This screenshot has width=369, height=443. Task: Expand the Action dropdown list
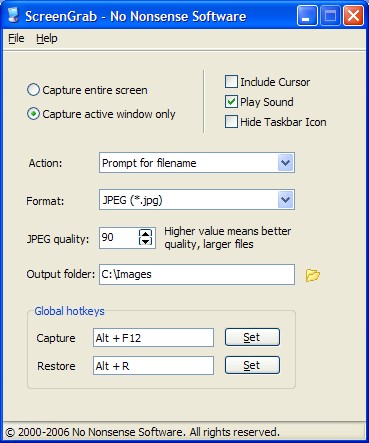click(286, 163)
